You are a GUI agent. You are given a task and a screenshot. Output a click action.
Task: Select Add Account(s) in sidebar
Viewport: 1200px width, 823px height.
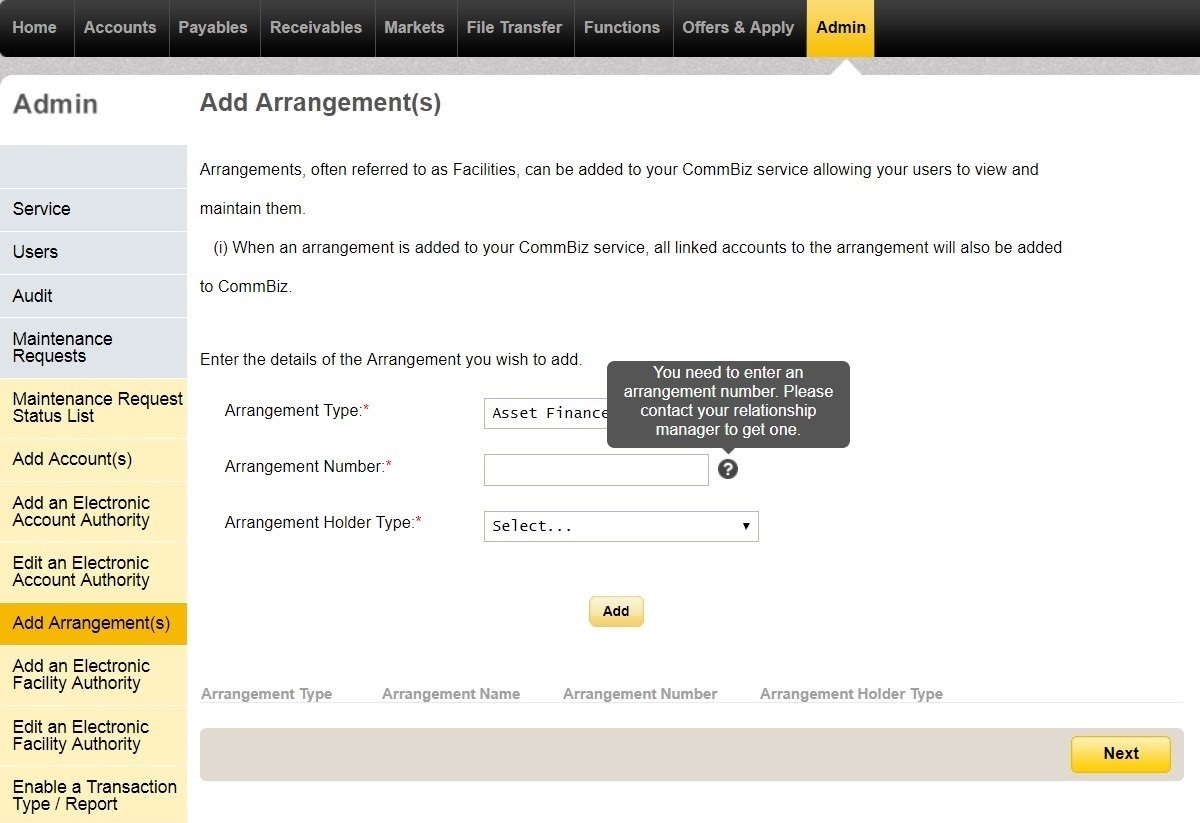coord(93,459)
